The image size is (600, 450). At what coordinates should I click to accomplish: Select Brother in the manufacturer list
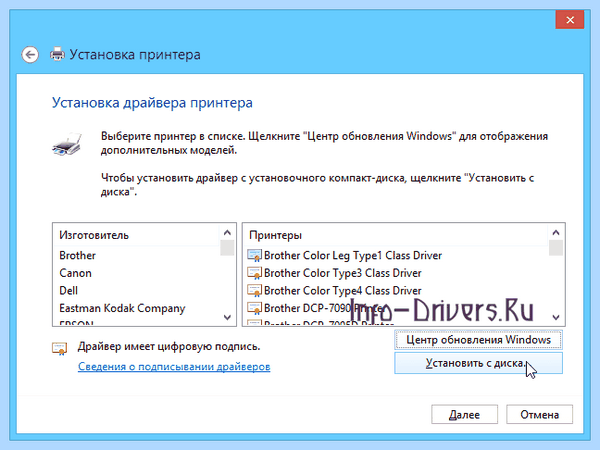pyautogui.click(x=78, y=255)
